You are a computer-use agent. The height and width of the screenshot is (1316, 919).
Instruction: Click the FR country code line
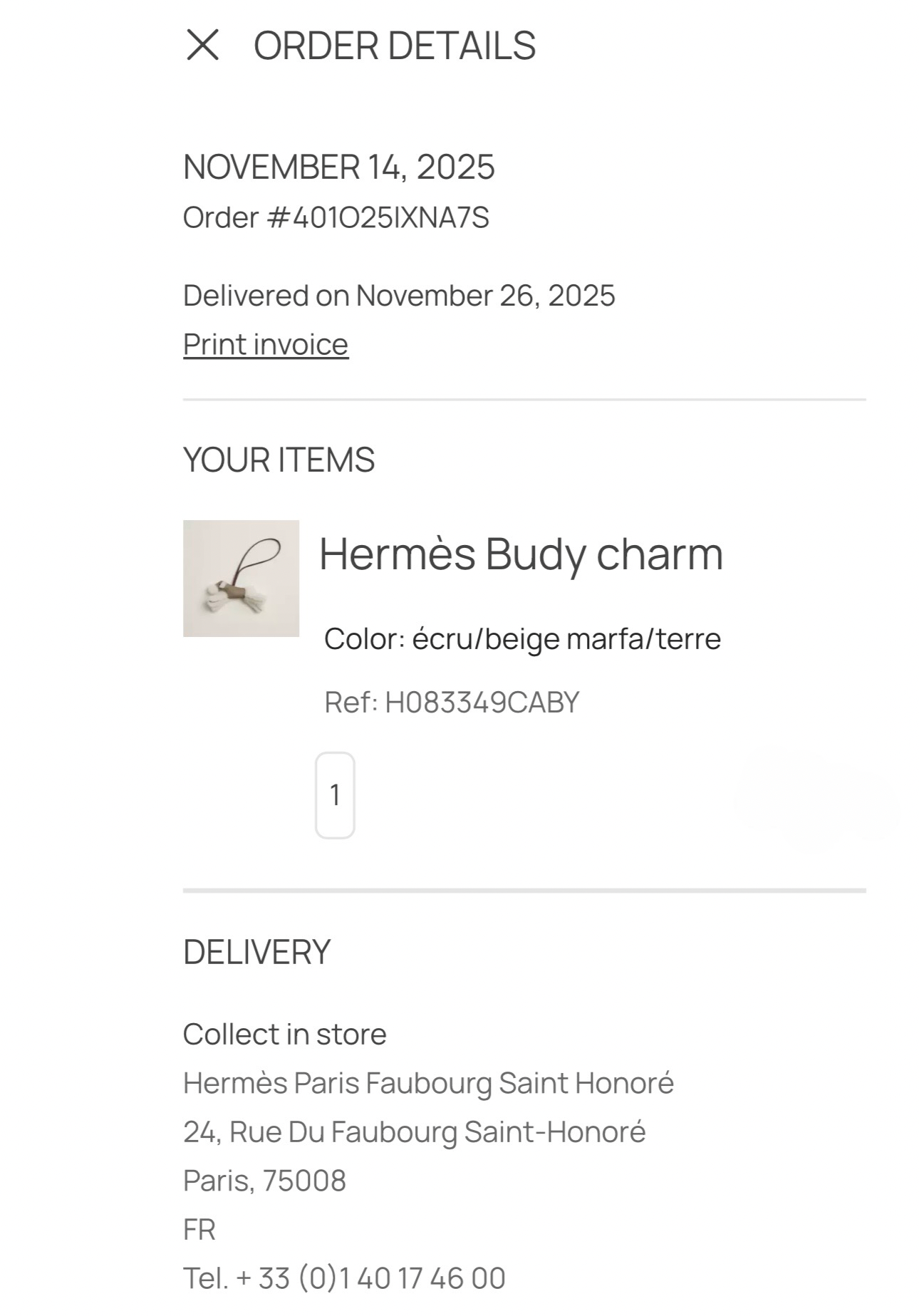point(199,1230)
